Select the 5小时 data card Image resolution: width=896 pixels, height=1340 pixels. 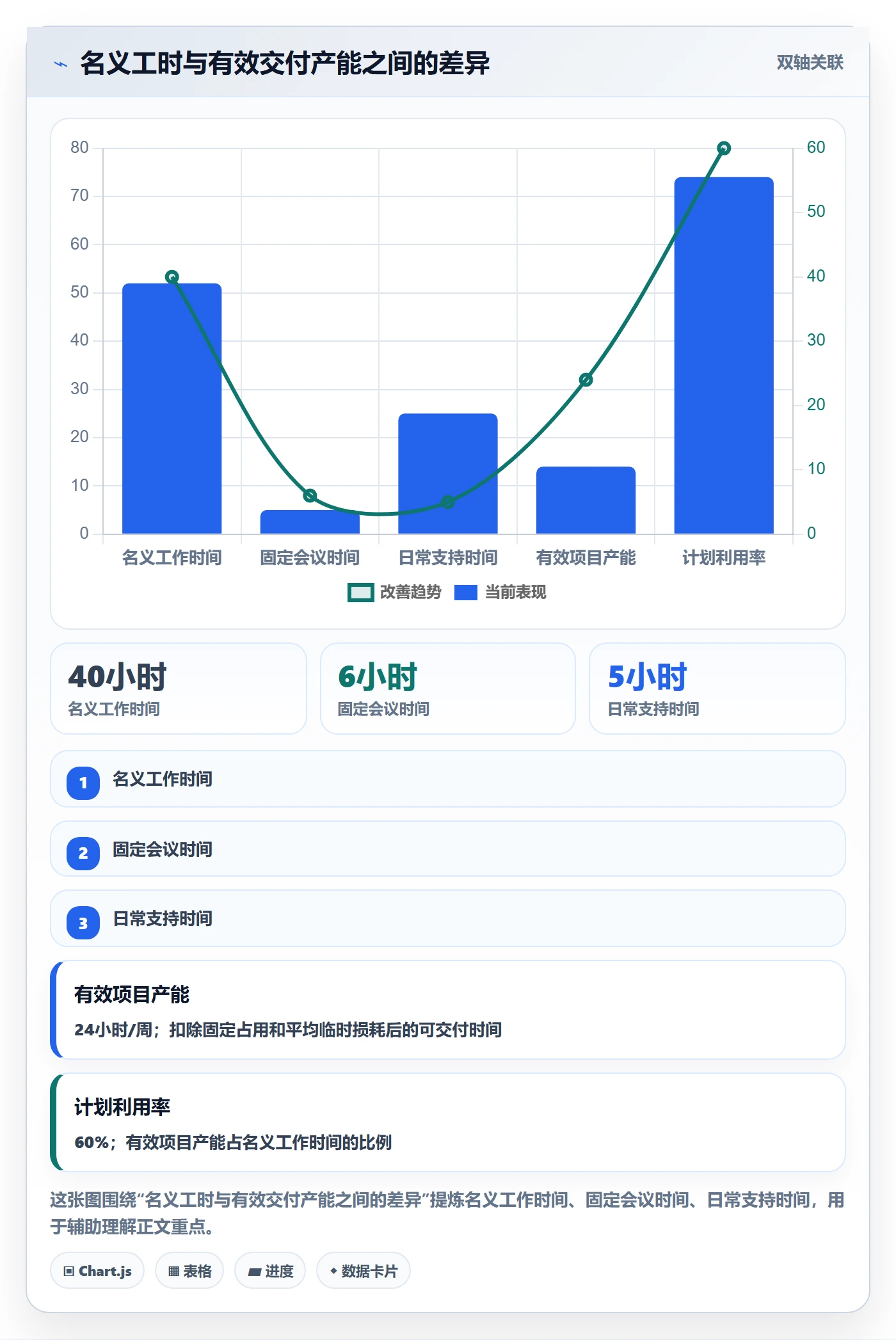tap(717, 689)
